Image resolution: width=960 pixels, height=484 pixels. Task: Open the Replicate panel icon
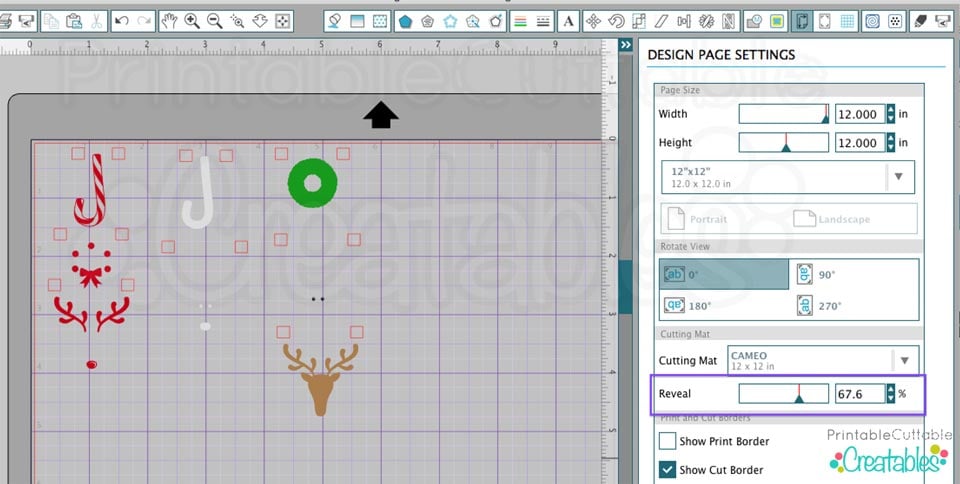coord(707,21)
